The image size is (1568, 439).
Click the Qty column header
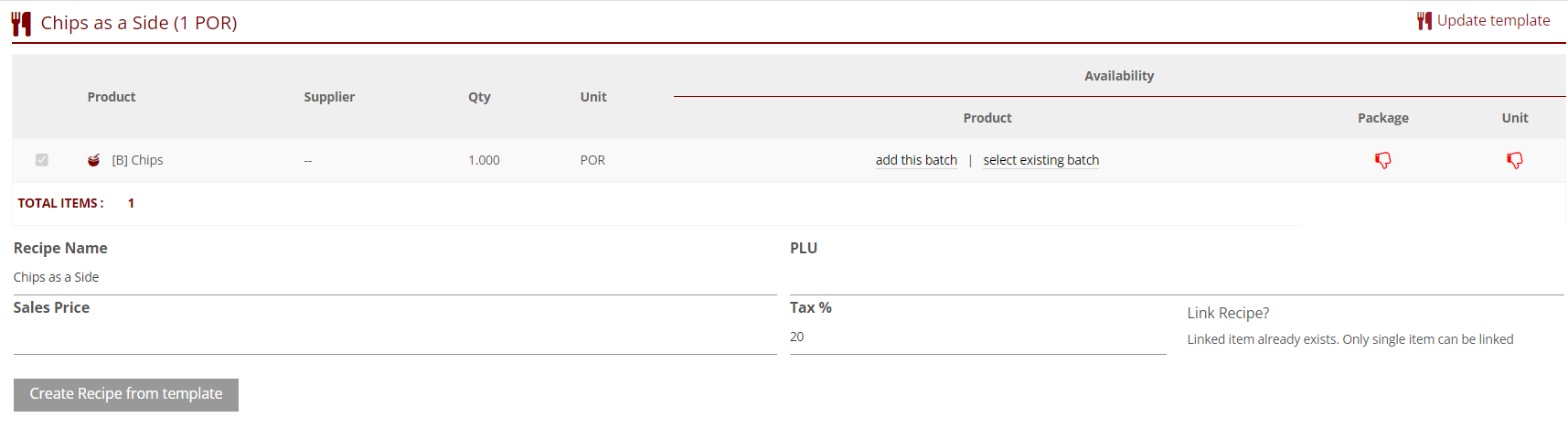click(479, 97)
